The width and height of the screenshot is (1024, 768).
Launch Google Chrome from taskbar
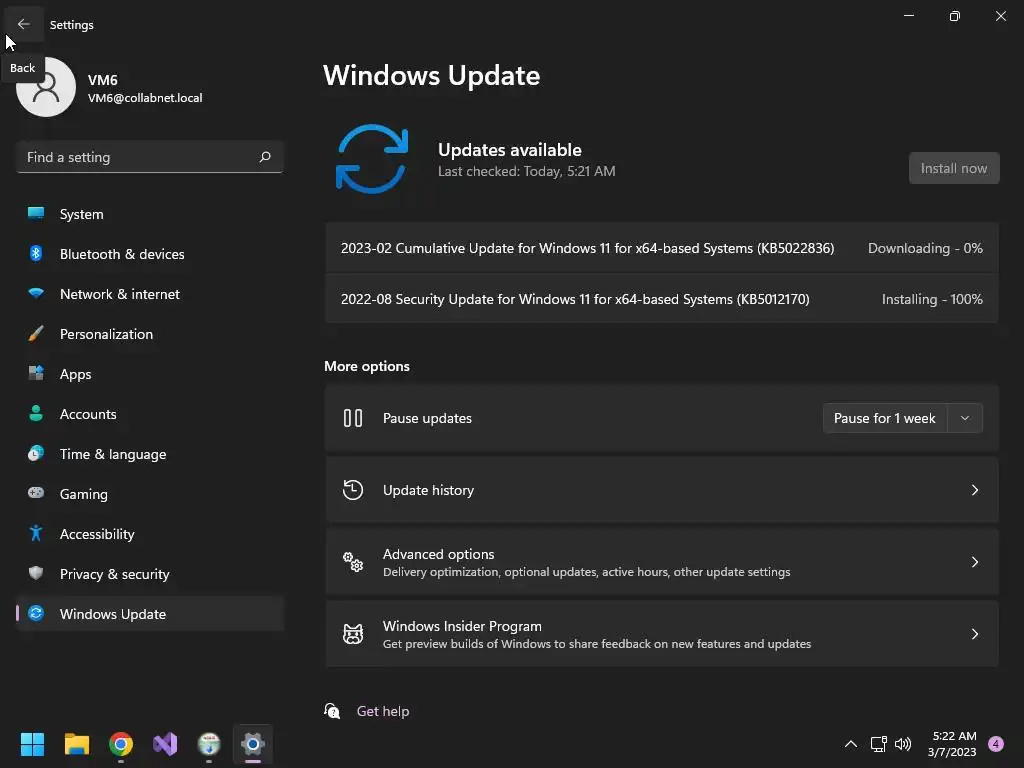pos(121,744)
